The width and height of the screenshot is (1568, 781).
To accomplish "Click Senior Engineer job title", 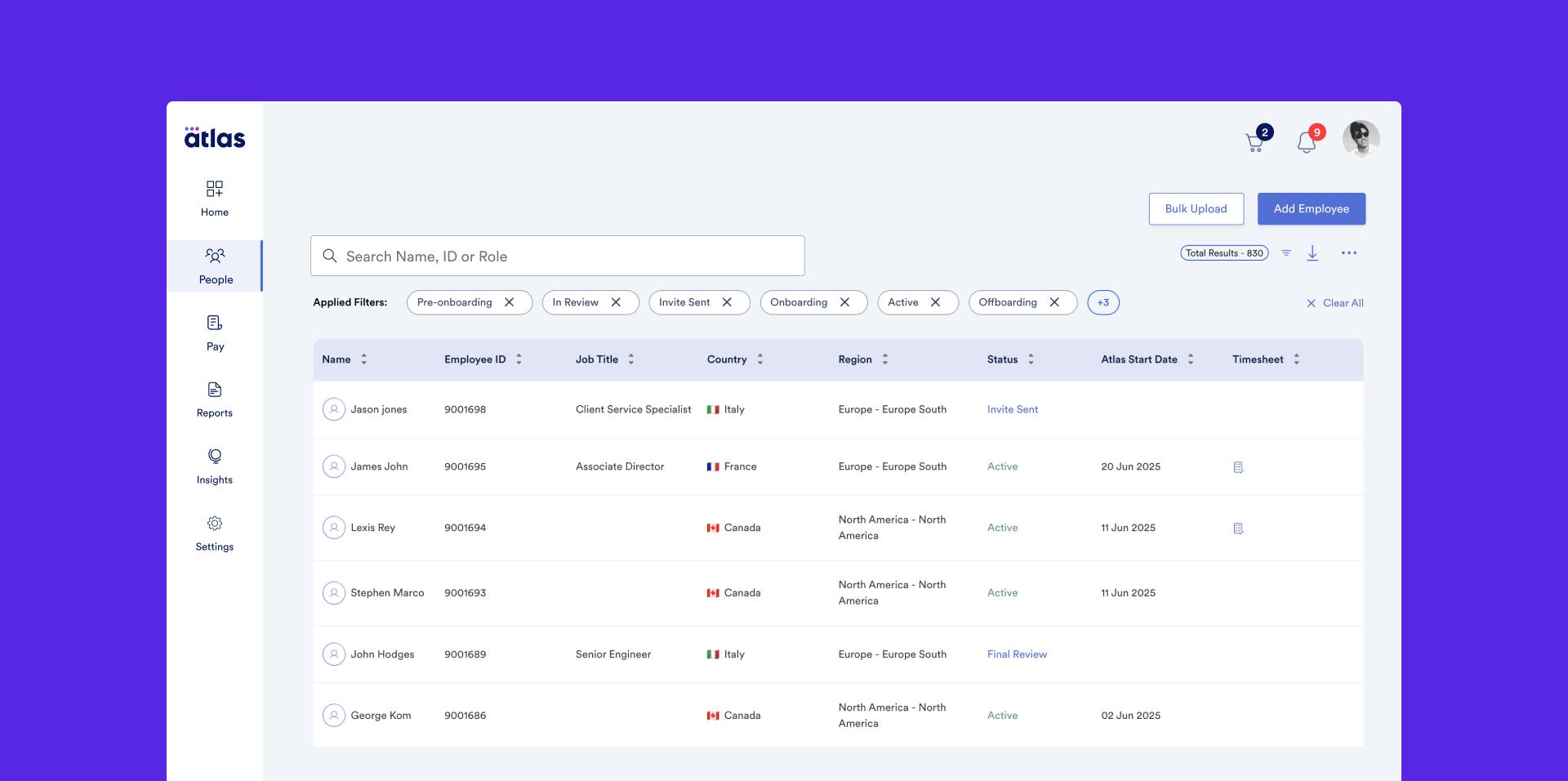I will pos(613,654).
